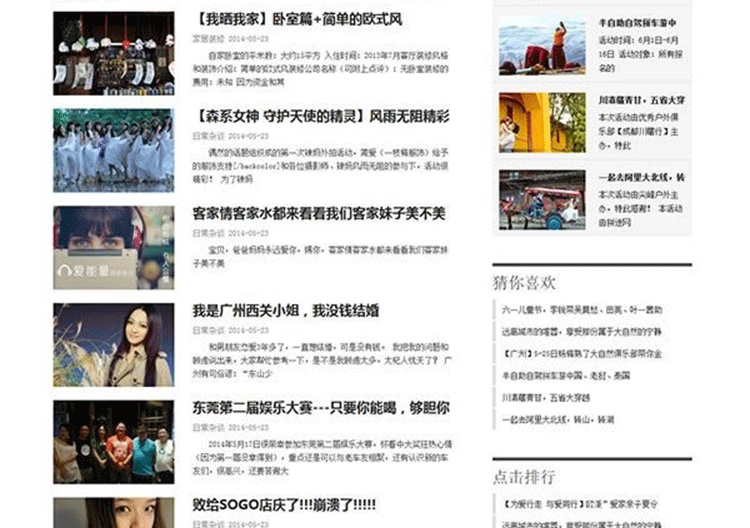Click 日常杂谈 category under 广州西关小姐 article

pos(208,330)
